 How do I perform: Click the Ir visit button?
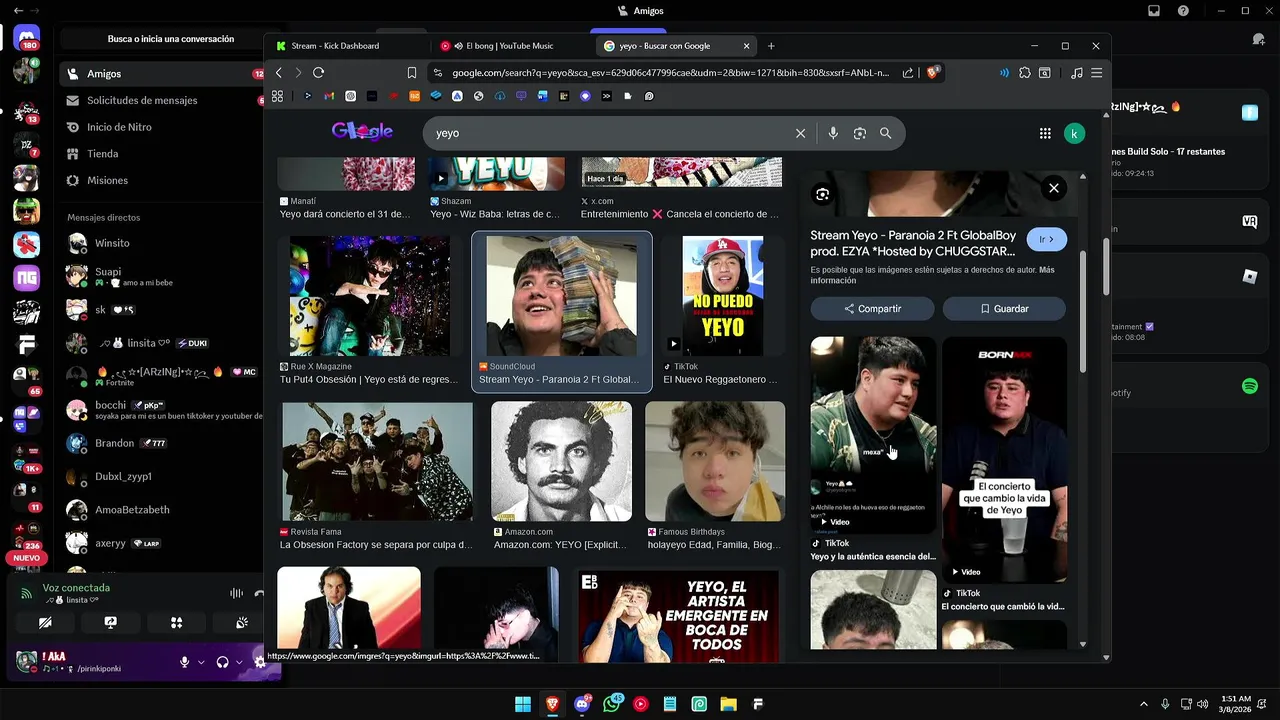[1047, 240]
